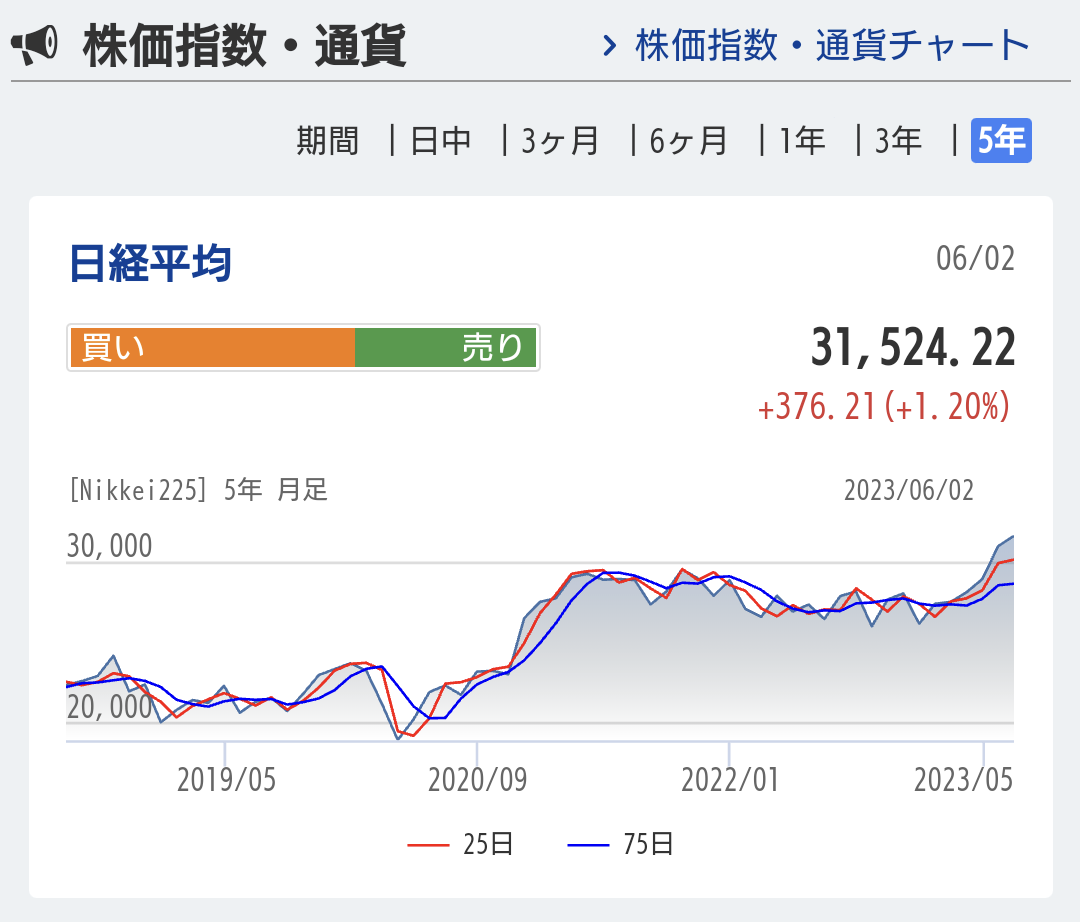Click the highlighted 5年 period tab
1080x922 pixels.
point(1001,141)
